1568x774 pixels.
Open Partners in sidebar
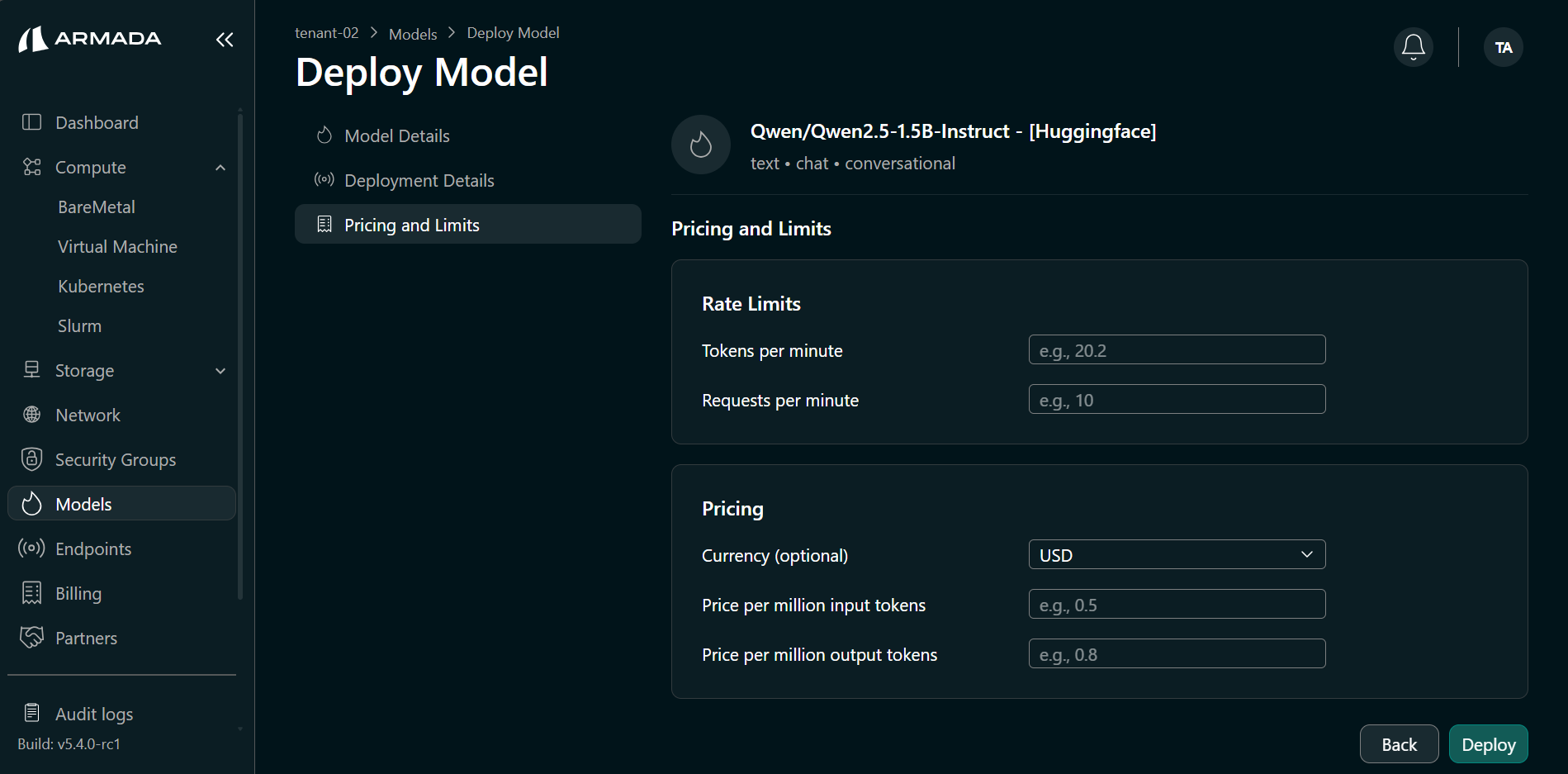click(122, 638)
